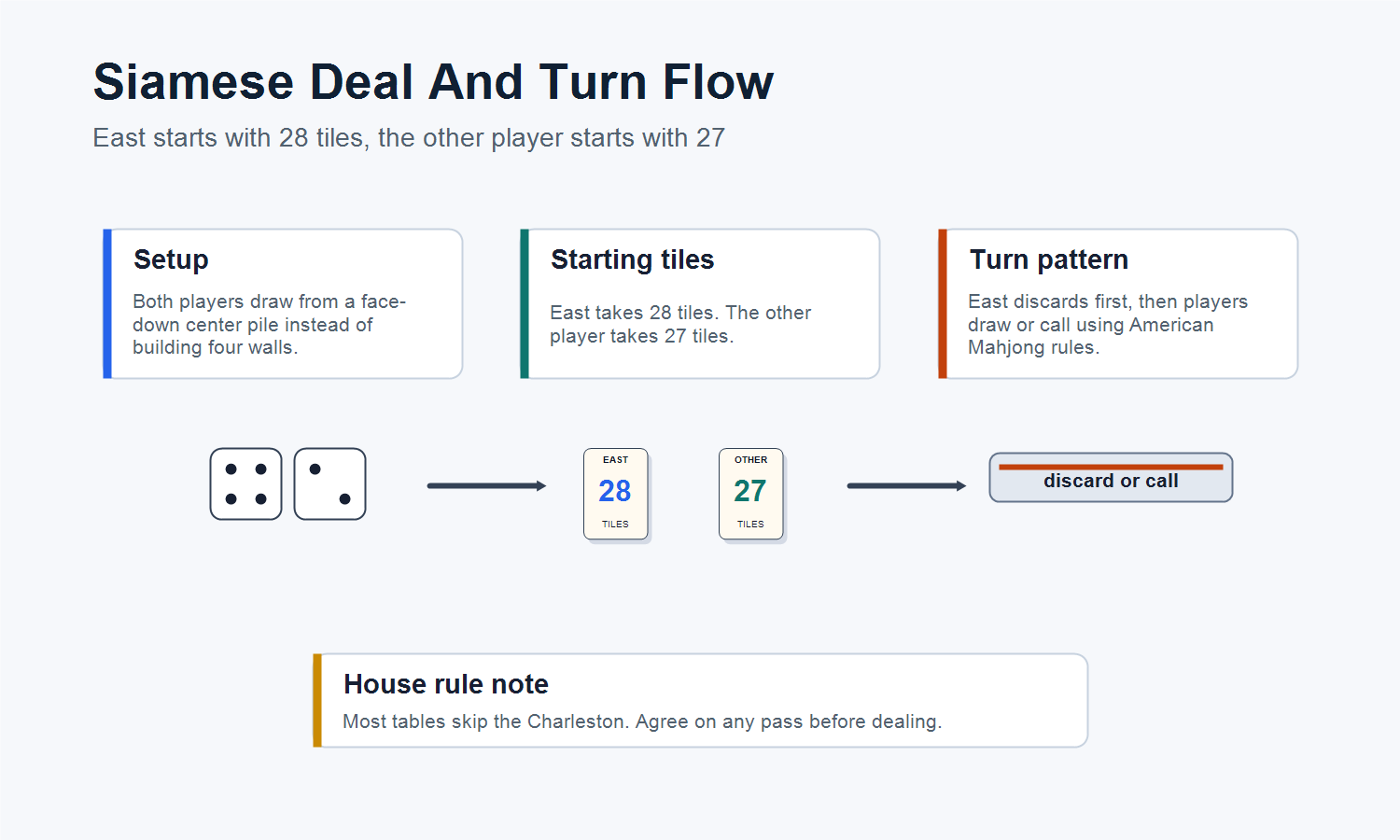Click the die showing two pips
1400x840 pixels.
click(329, 483)
